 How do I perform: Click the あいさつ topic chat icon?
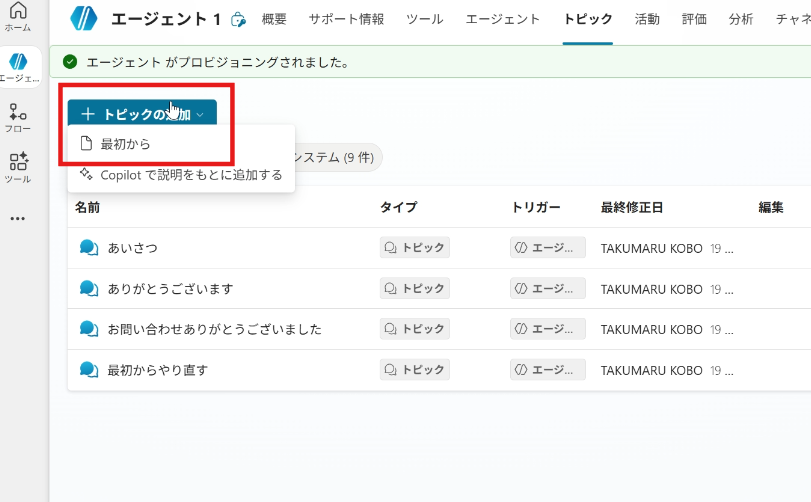point(89,248)
